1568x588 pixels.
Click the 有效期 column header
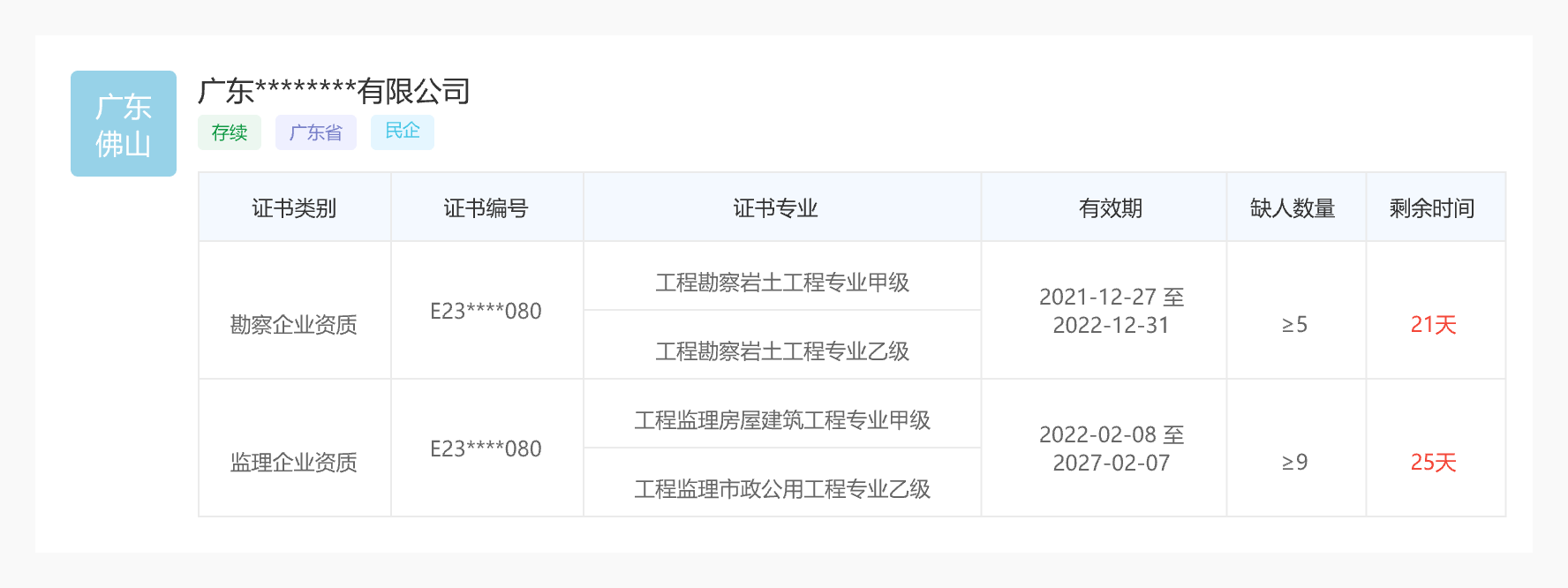pyautogui.click(x=1110, y=208)
